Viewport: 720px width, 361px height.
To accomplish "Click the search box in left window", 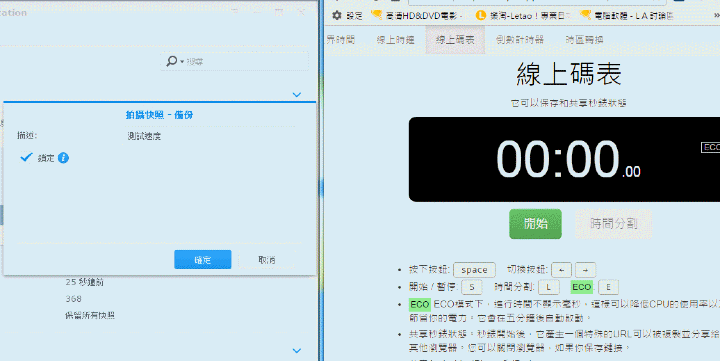I will tap(235, 61).
